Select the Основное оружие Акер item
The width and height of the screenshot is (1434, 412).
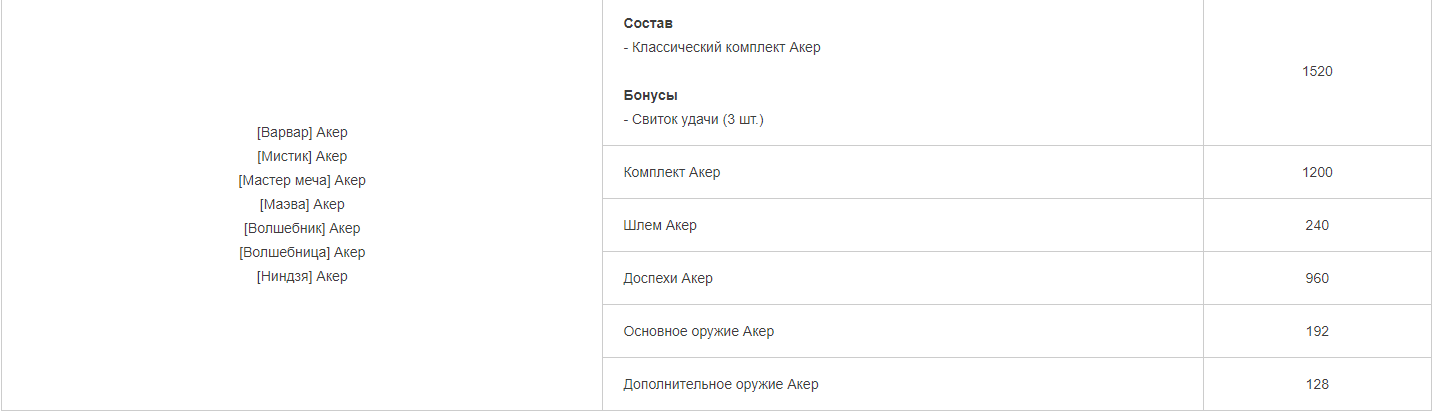[698, 332]
